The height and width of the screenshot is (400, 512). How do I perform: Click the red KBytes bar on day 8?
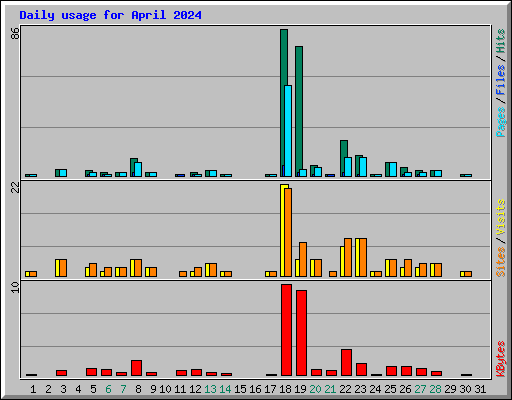136,368
